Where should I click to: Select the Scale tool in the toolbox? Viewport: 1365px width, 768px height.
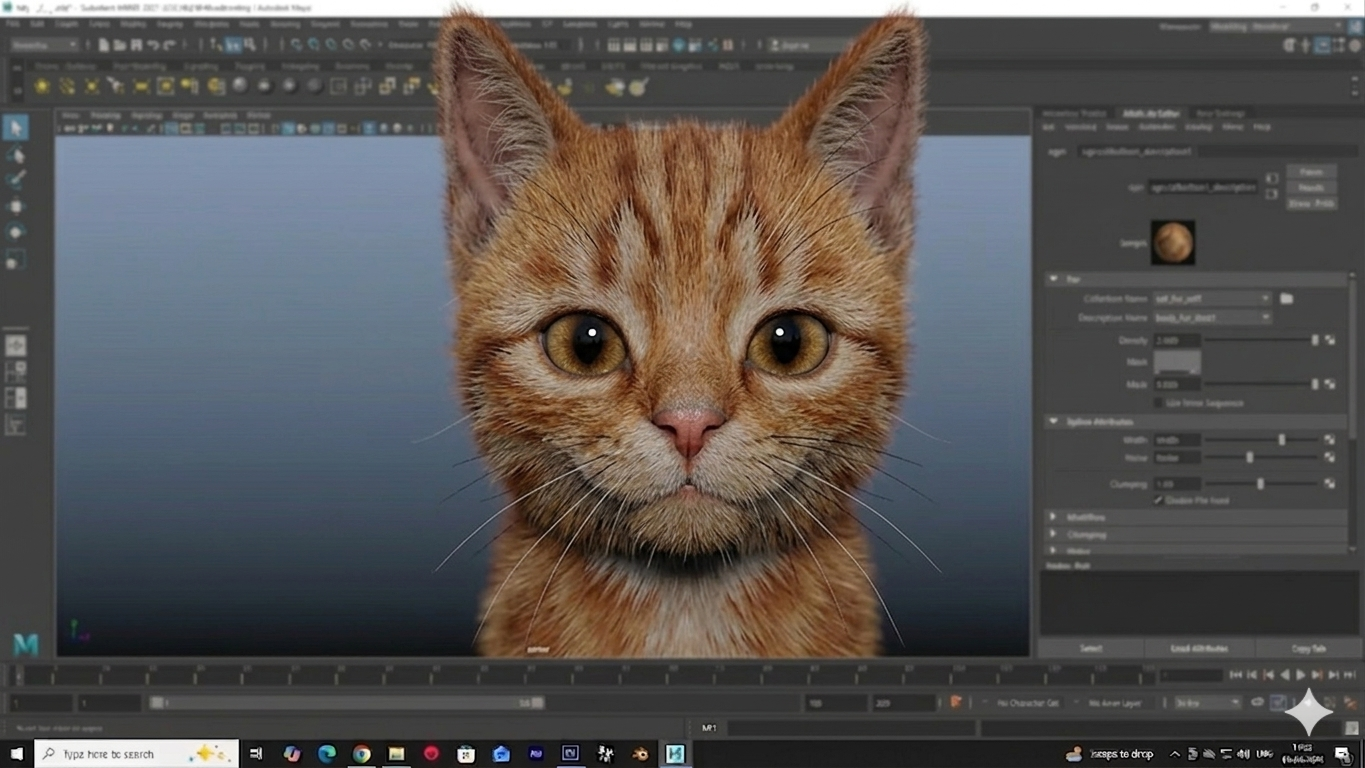(x=15, y=260)
